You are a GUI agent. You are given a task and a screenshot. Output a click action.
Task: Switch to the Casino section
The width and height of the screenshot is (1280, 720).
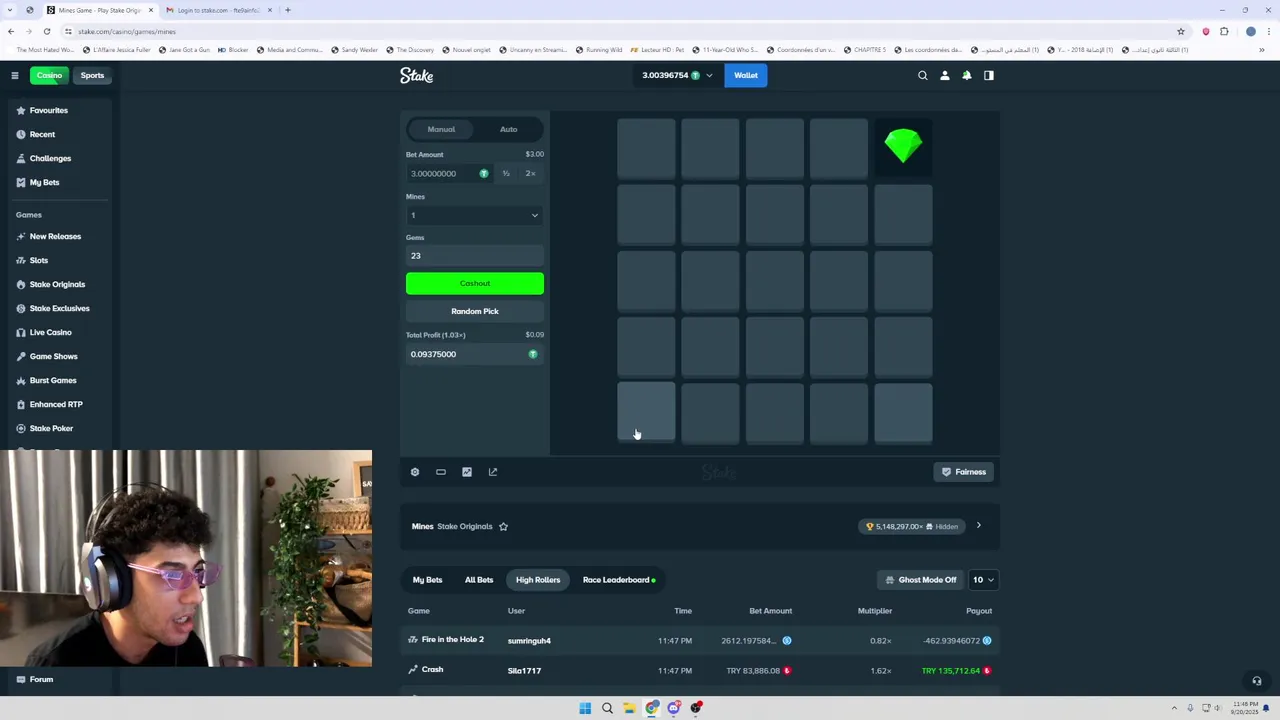pyautogui.click(x=49, y=75)
